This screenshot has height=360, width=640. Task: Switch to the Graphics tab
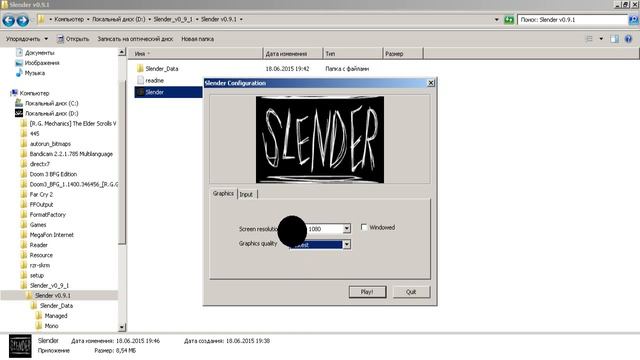point(223,193)
